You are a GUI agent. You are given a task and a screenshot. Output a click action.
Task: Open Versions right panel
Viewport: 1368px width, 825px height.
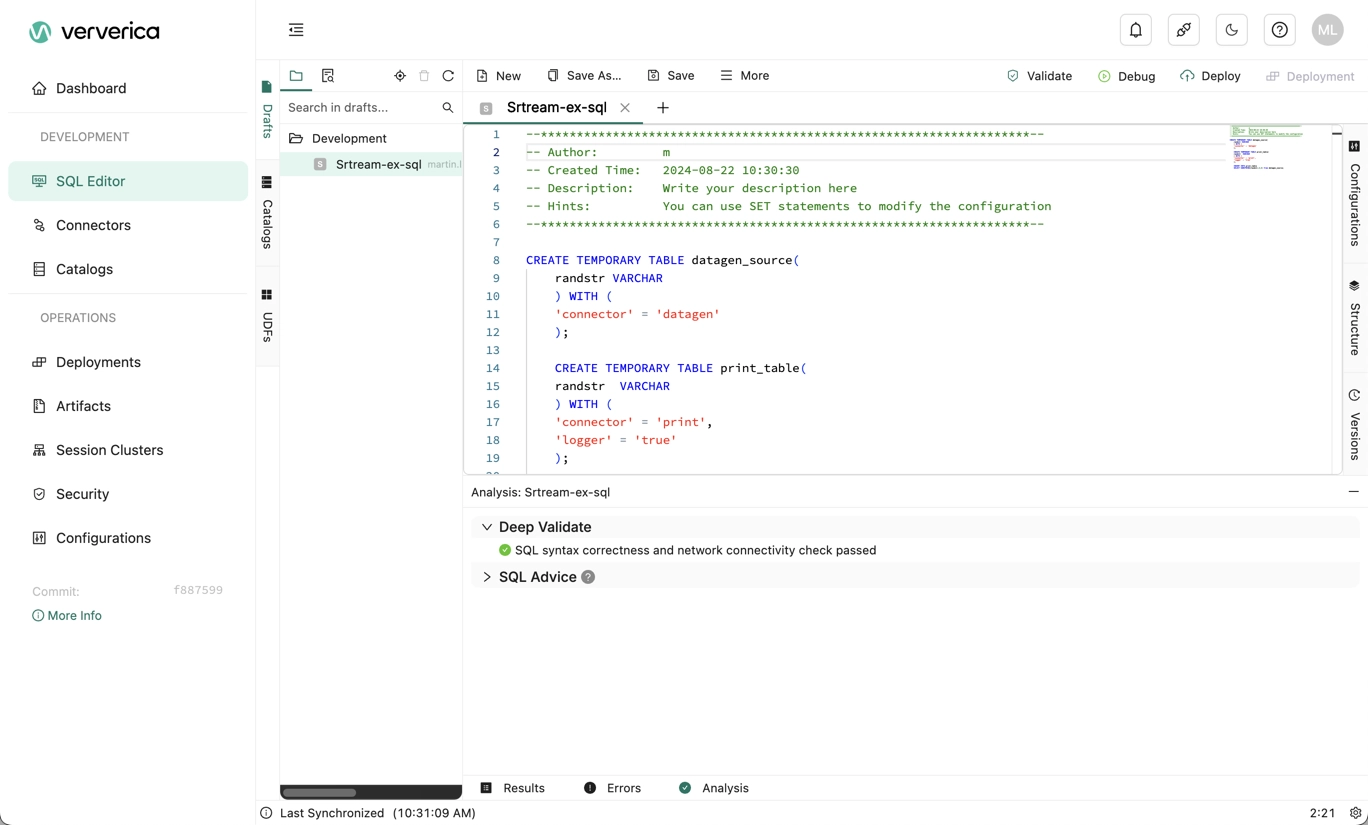(x=1355, y=425)
